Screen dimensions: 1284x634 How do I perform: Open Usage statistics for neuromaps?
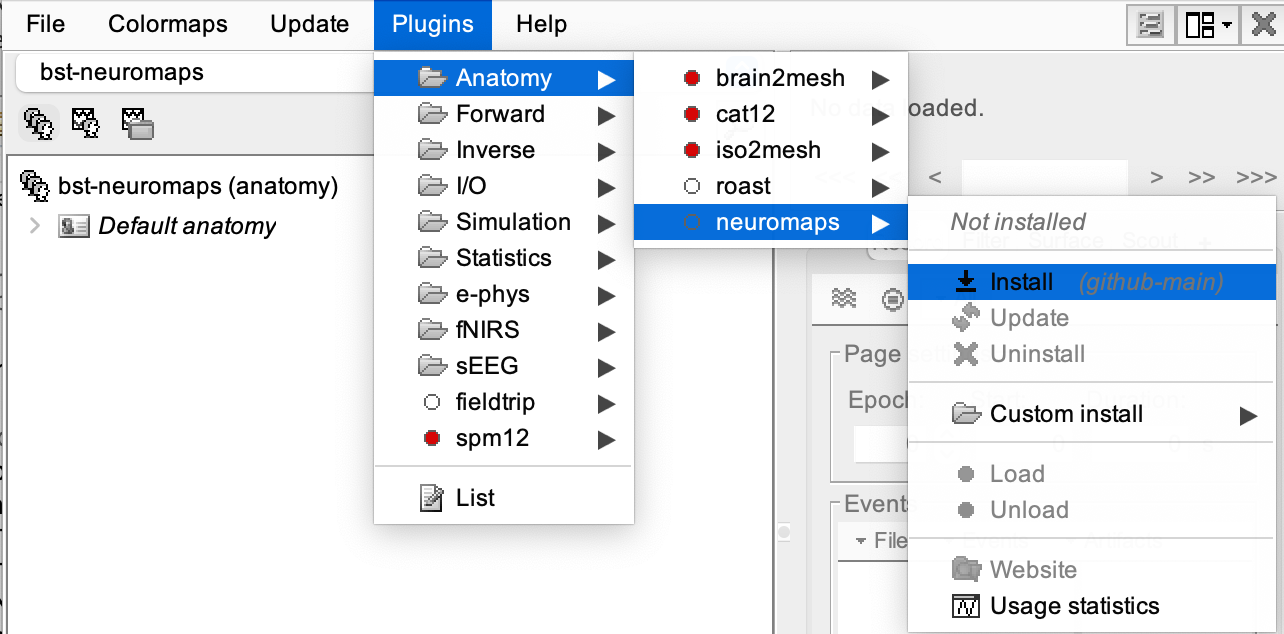tap(1074, 606)
